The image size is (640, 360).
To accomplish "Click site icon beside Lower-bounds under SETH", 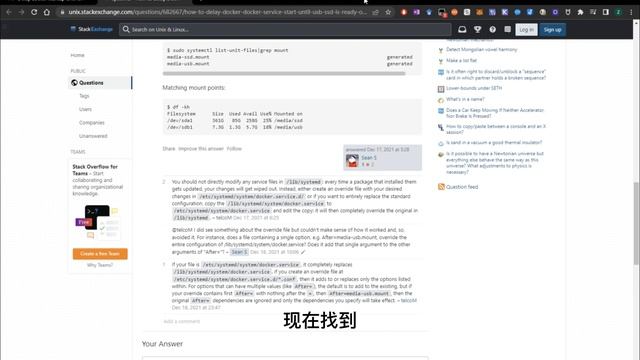I will pos(441,89).
